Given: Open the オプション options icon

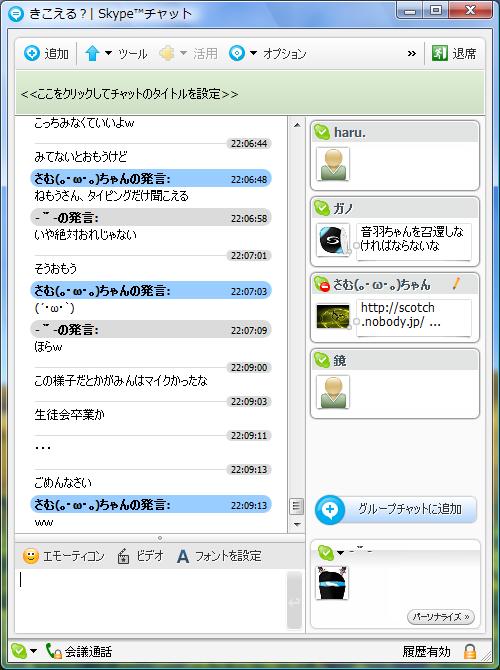Looking at the screenshot, I should [x=237, y=53].
